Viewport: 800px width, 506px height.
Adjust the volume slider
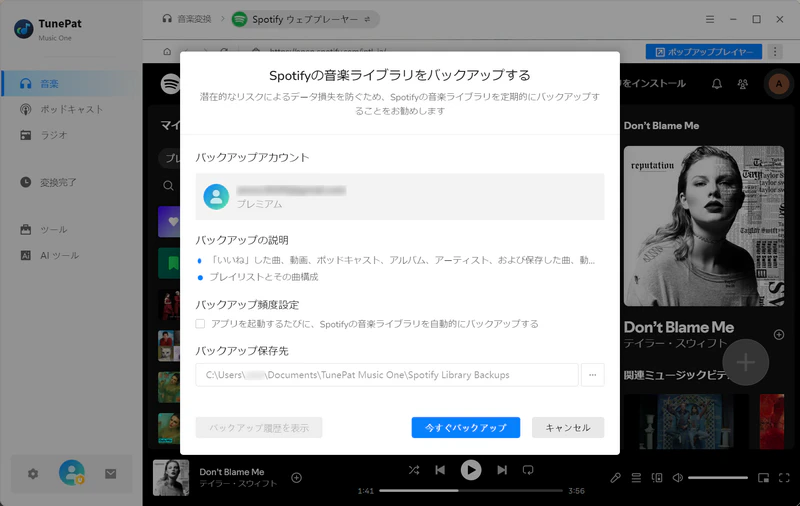[x=718, y=478]
